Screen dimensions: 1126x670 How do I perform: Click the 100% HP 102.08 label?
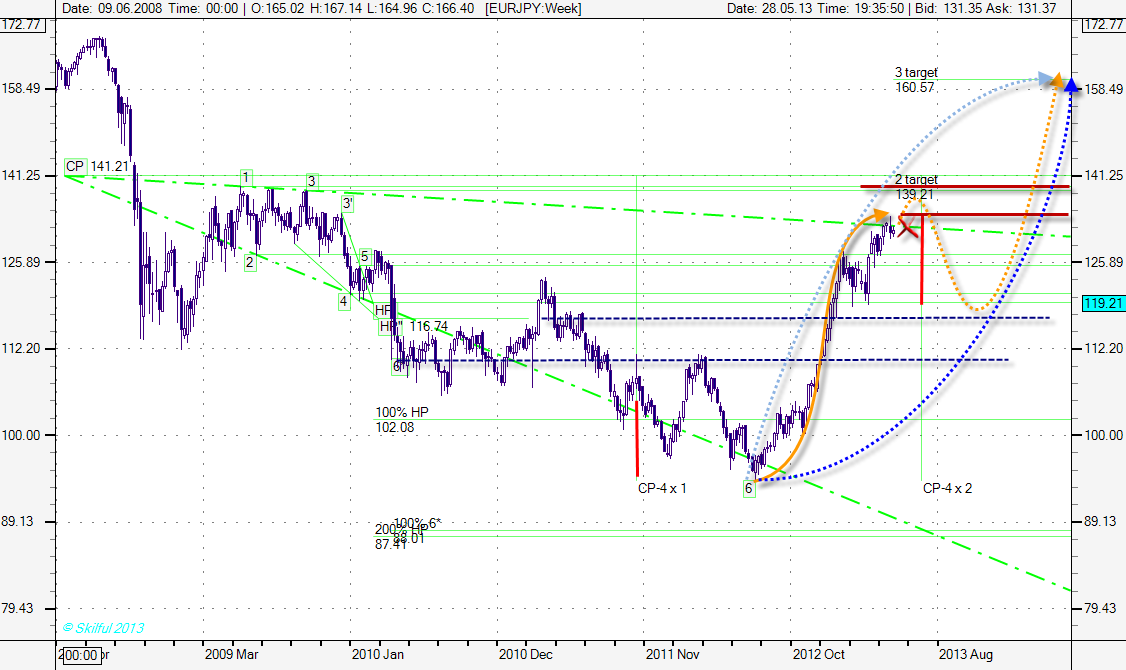395,419
